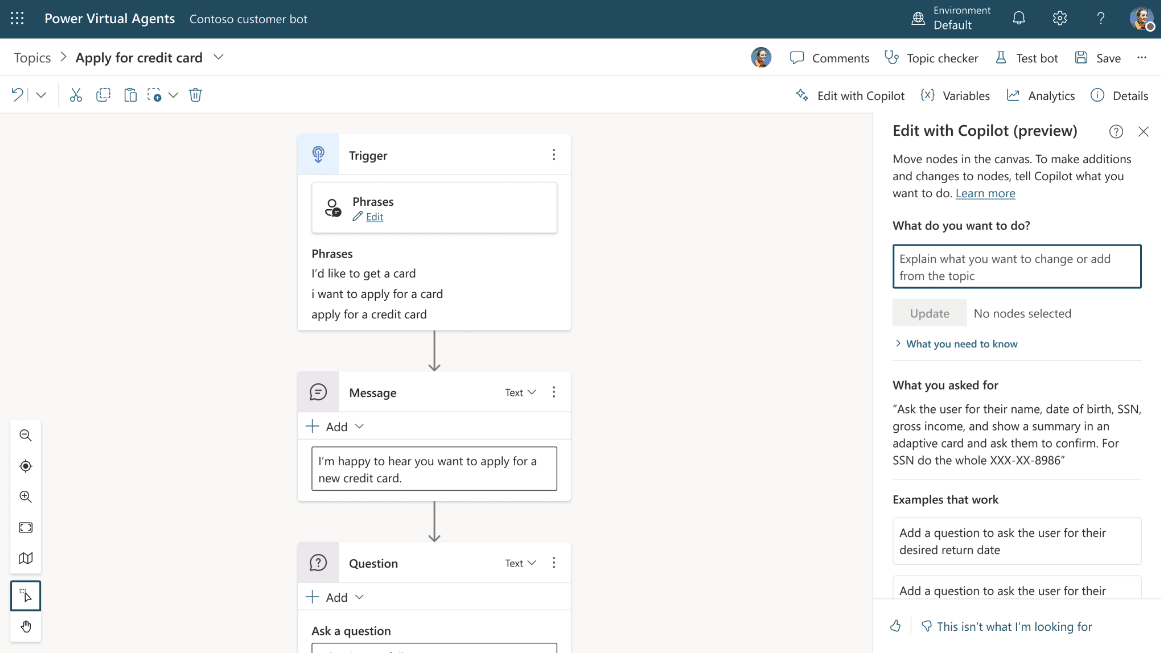Paste a node with the paste icon
Viewport: 1161px width, 653px height.
[x=131, y=94]
